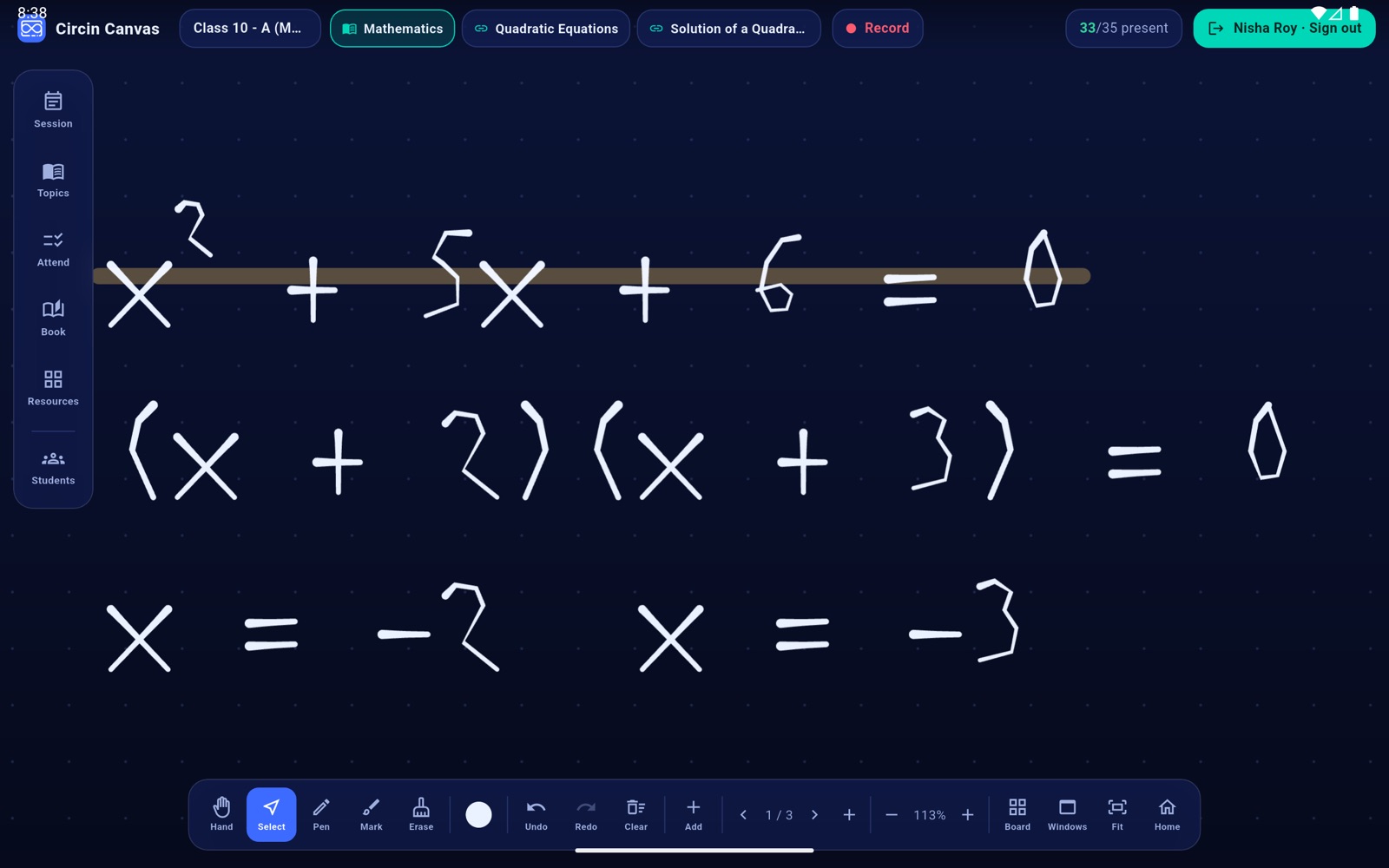This screenshot has height=868, width=1389.
Task: Zoom out with the minus button
Action: 892,815
